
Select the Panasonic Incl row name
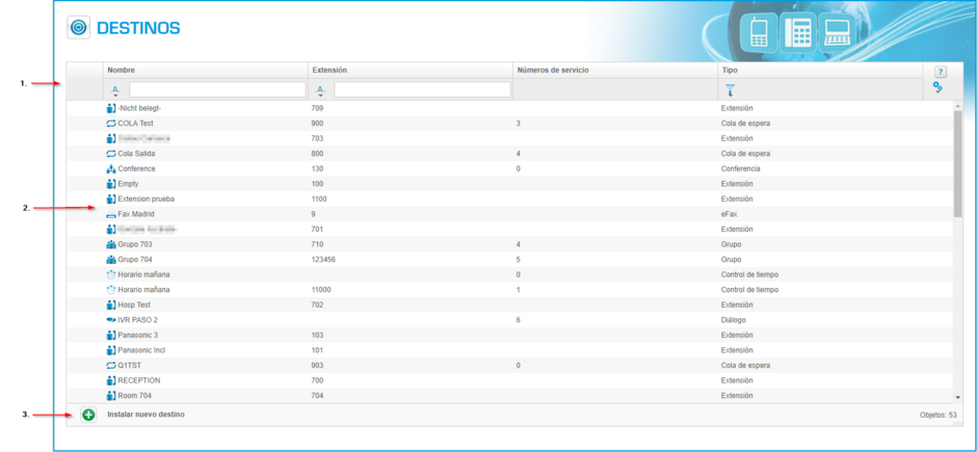pyautogui.click(x=141, y=350)
